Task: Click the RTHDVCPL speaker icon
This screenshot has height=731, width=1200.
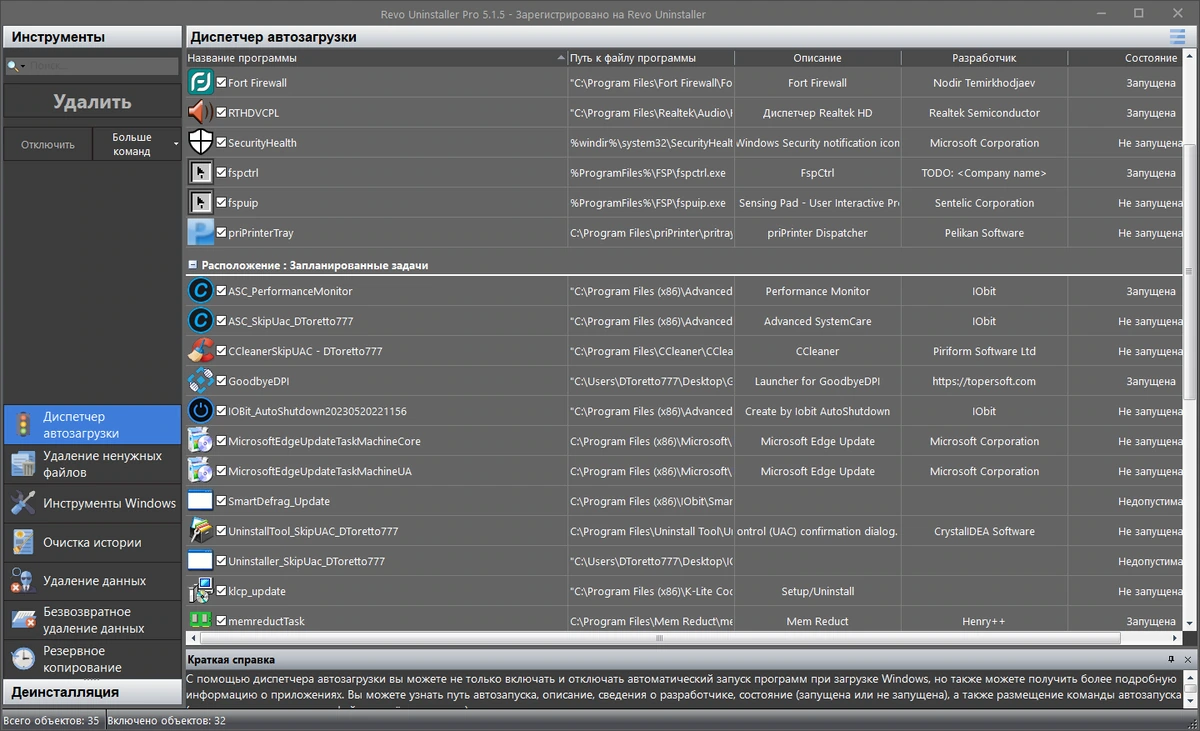Action: tap(201, 113)
